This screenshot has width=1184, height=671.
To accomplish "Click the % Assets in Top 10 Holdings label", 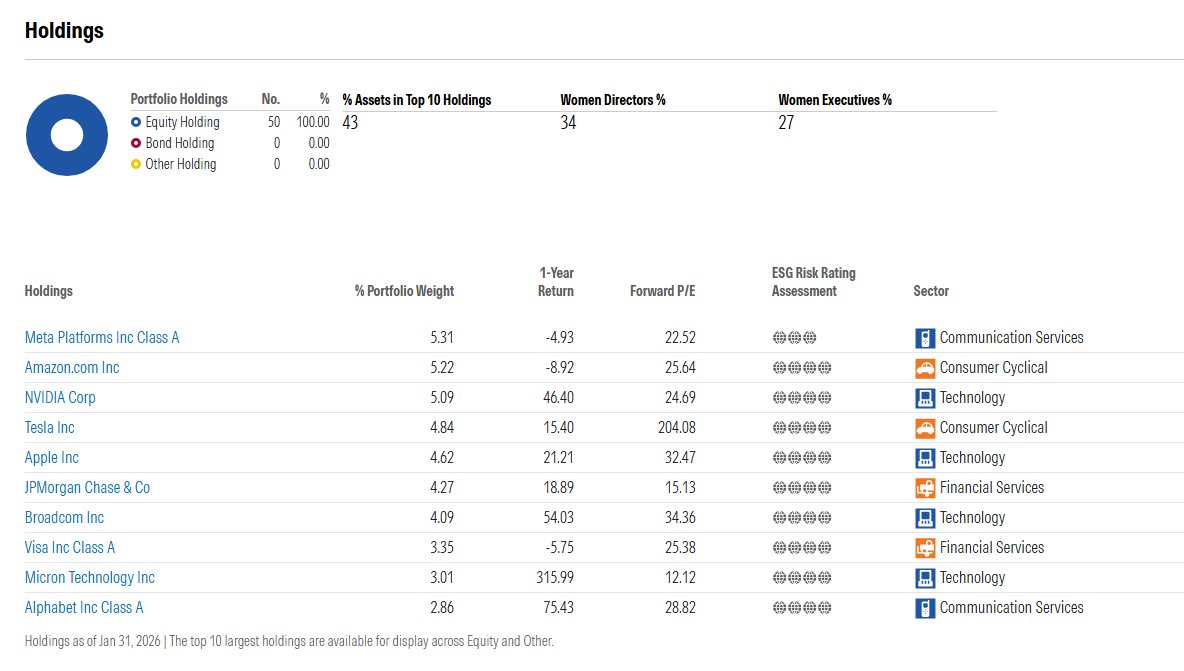I will click(417, 100).
